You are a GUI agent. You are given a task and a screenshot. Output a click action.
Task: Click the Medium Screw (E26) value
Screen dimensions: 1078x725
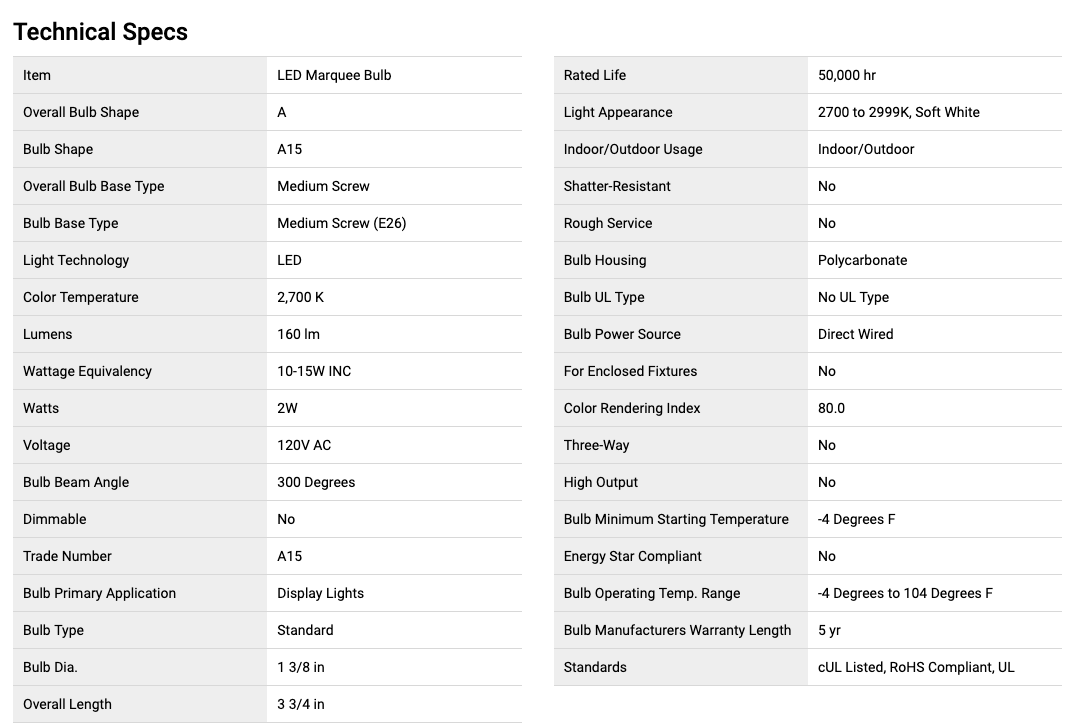coord(341,223)
